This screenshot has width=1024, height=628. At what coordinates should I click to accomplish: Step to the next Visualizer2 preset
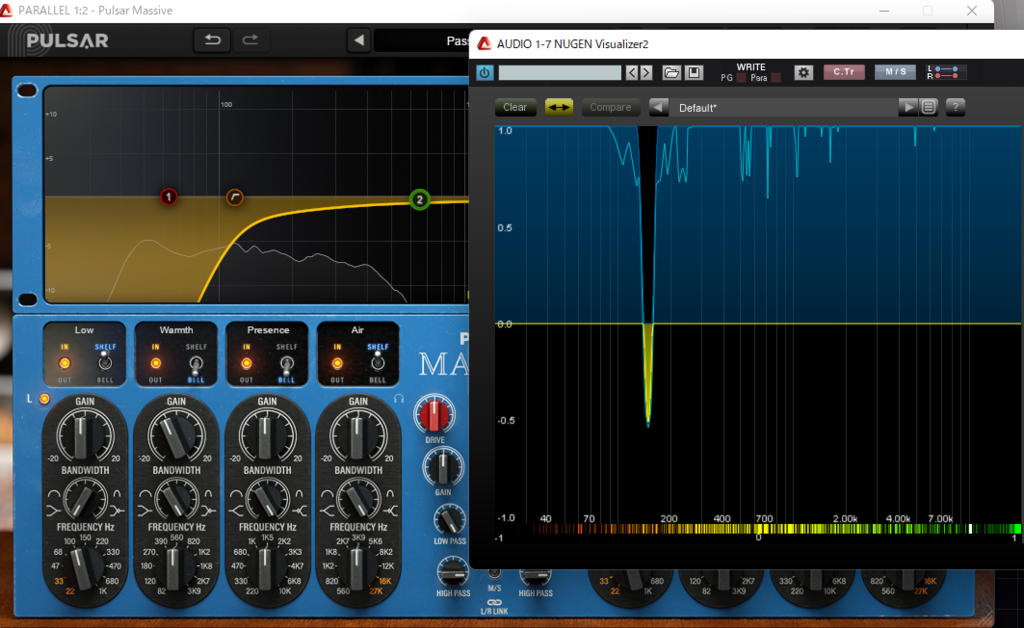pyautogui.click(x=908, y=107)
